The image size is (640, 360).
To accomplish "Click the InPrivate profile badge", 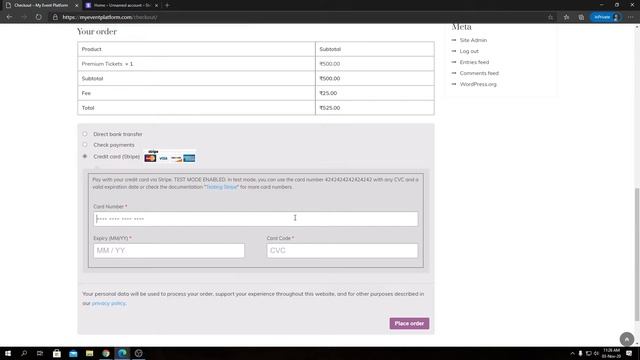I will tap(607, 17).
